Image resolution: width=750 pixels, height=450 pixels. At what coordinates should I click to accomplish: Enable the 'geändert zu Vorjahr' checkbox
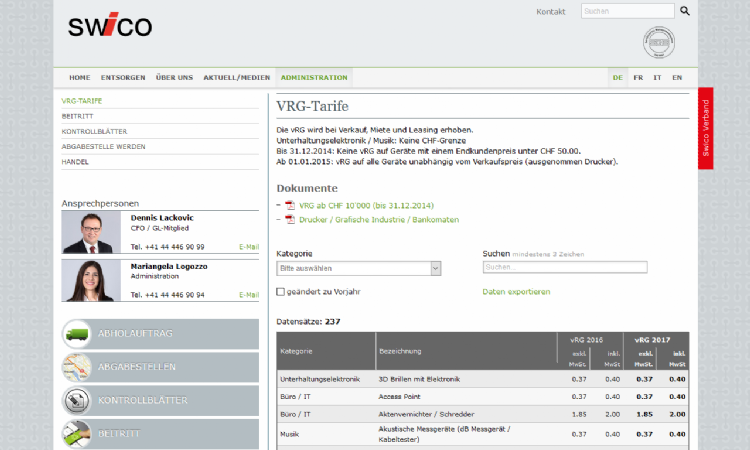[x=281, y=292]
